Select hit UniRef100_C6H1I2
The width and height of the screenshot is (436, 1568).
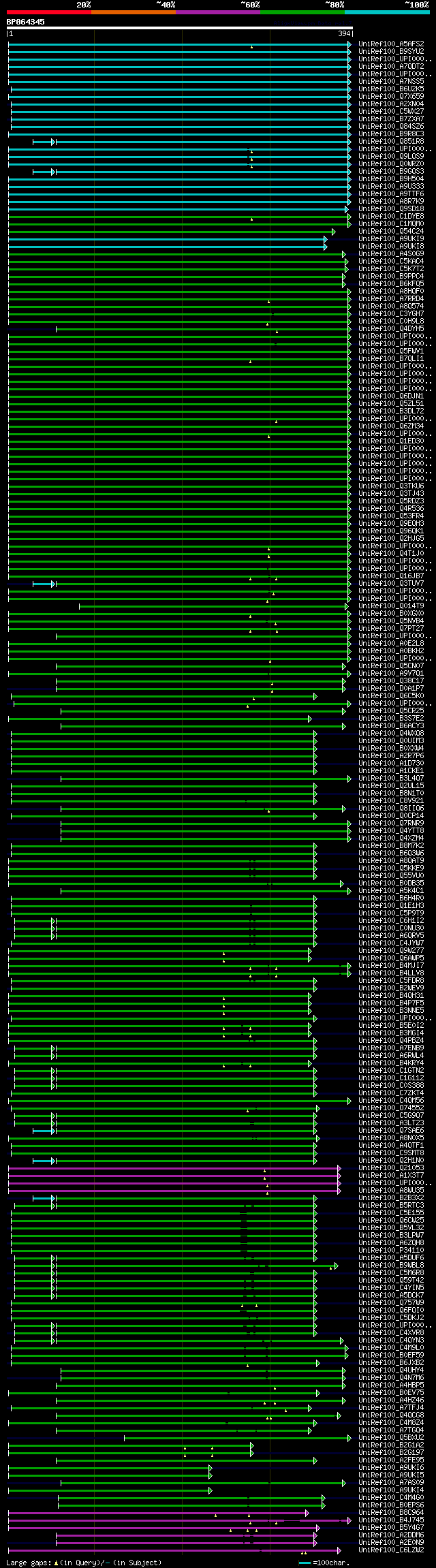click(391, 920)
